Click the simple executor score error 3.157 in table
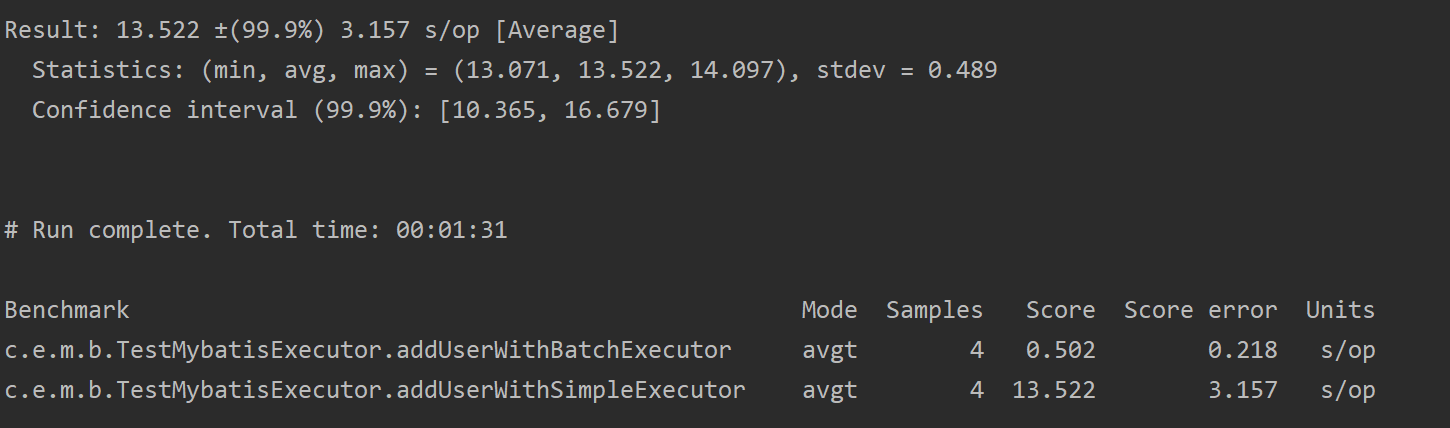This screenshot has width=1450, height=428. pos(1242,390)
